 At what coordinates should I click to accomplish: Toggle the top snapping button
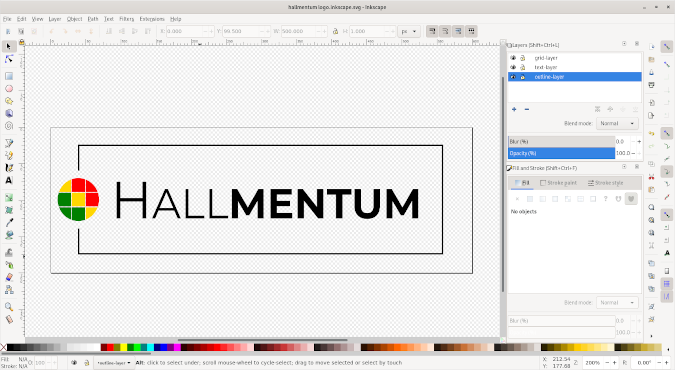(x=667, y=47)
